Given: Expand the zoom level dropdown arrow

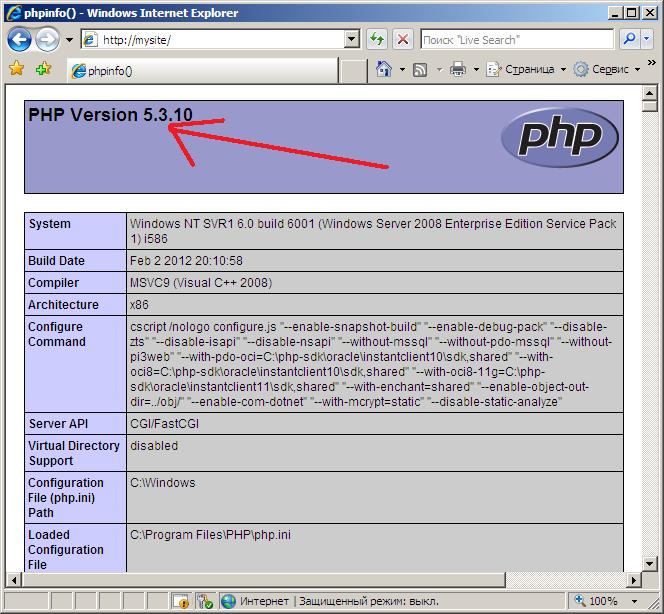Looking at the screenshot, I should [x=634, y=601].
